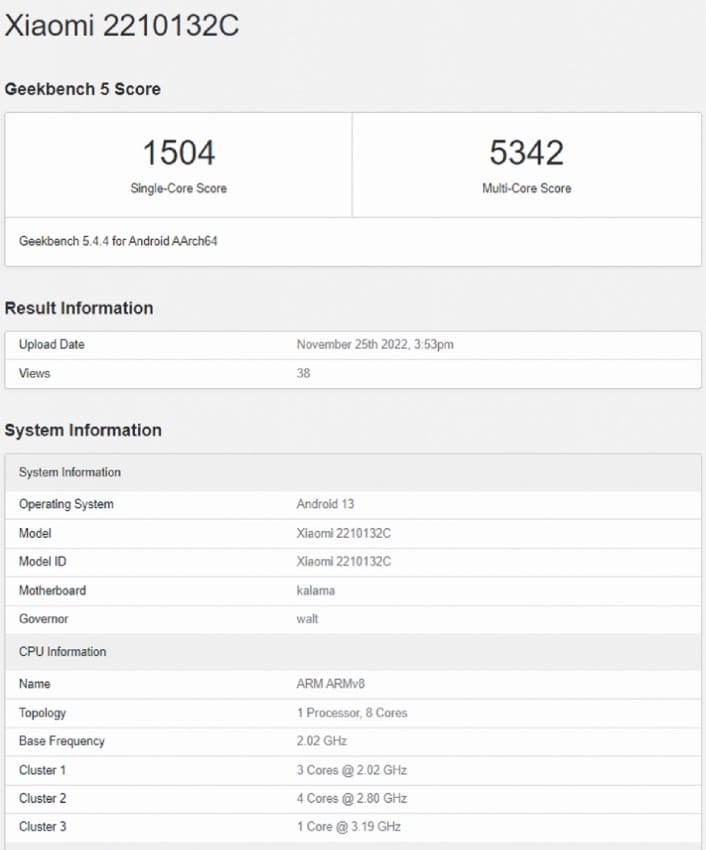Click the 'Result Information' heading
The image size is (706, 850).
(x=79, y=308)
